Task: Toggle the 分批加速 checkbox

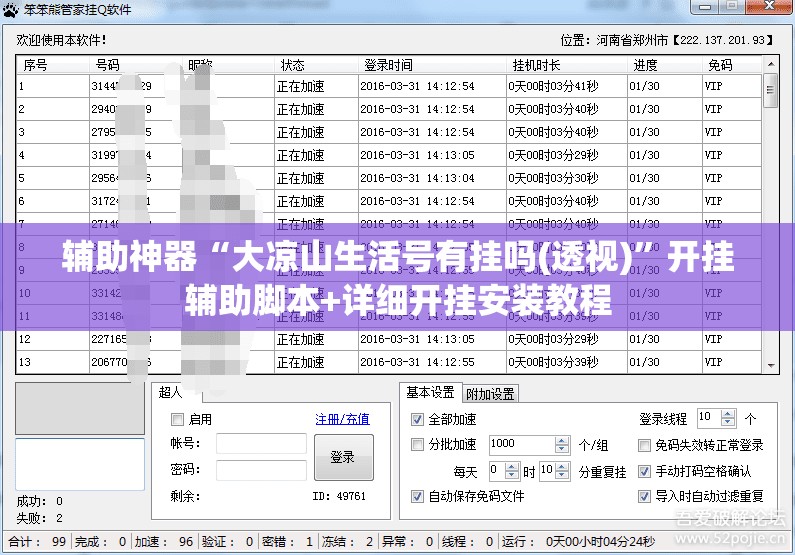Action: (417, 445)
